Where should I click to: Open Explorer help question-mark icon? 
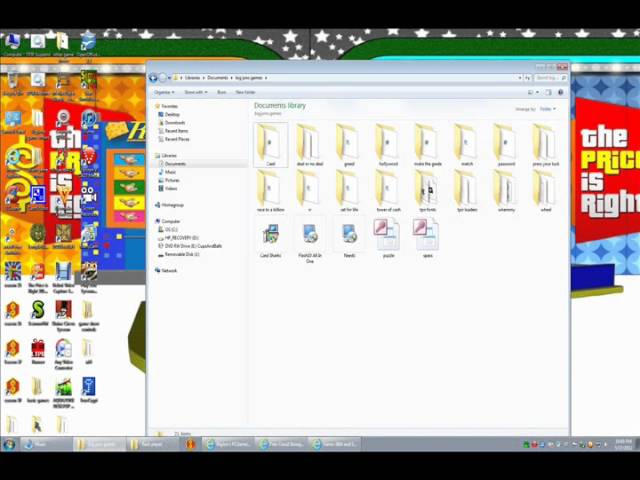point(561,92)
